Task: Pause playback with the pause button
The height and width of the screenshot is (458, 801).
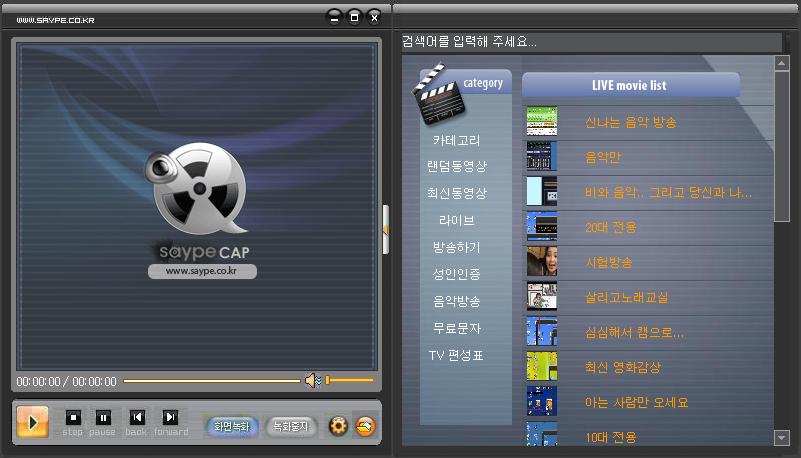Action: (x=103, y=418)
